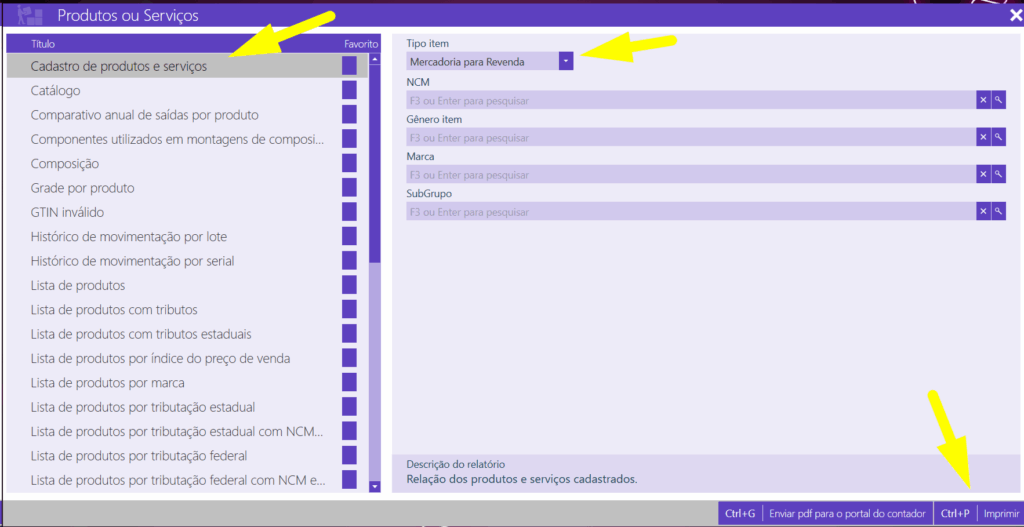Clear the SubGrupo field
Viewport: 1024px width, 527px height.
point(983,212)
